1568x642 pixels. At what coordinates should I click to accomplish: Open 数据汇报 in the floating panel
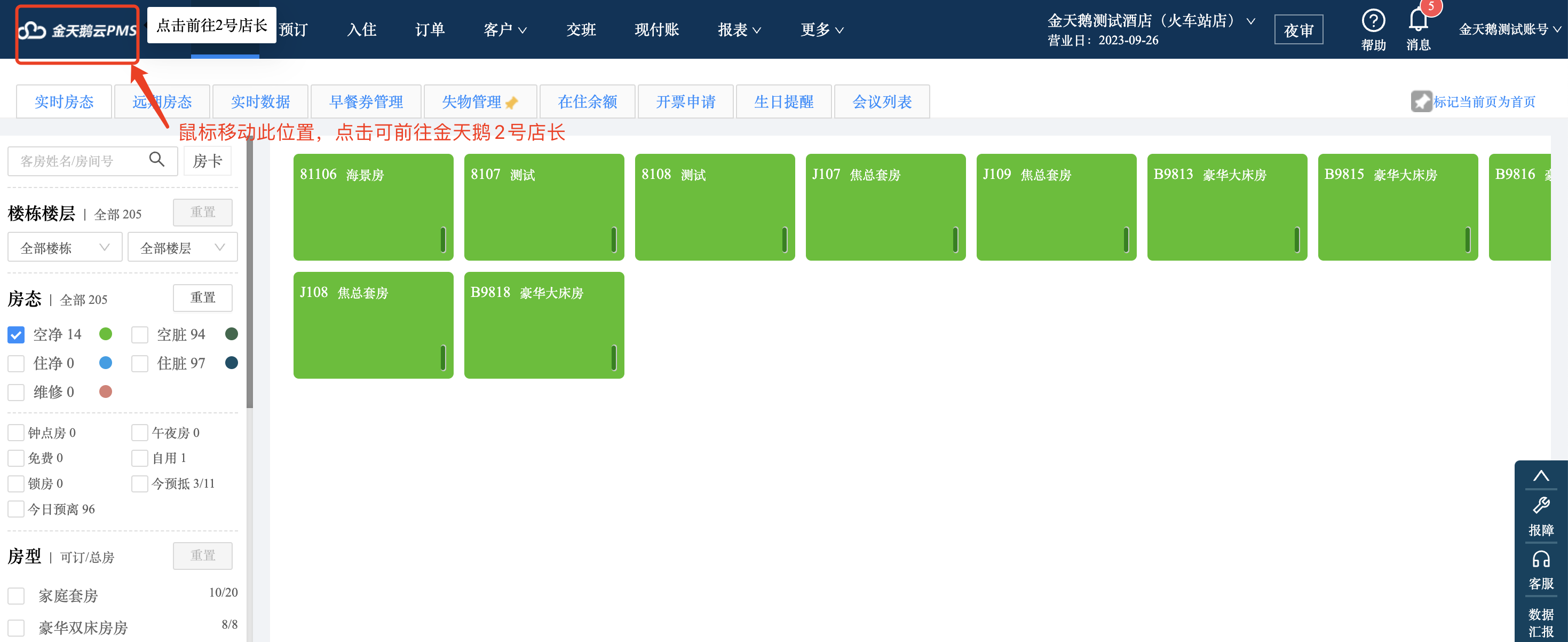click(x=1541, y=623)
